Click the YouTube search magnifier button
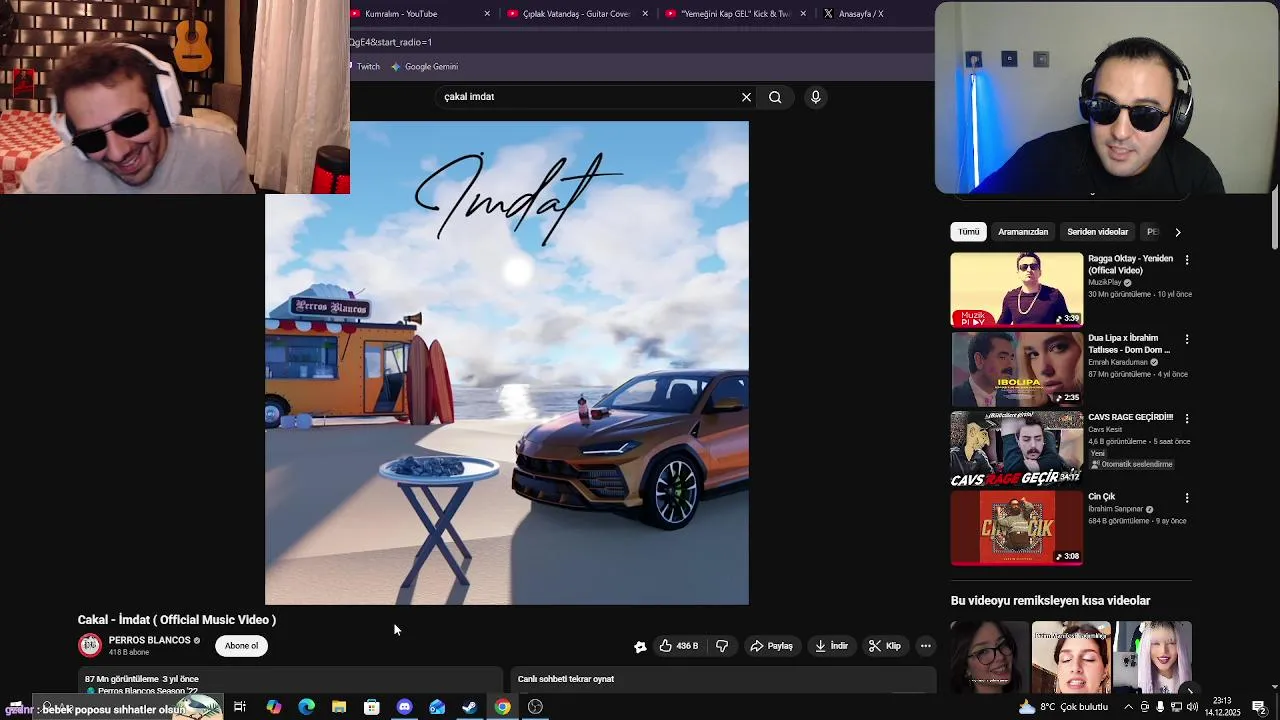This screenshot has width=1280, height=720. click(775, 97)
